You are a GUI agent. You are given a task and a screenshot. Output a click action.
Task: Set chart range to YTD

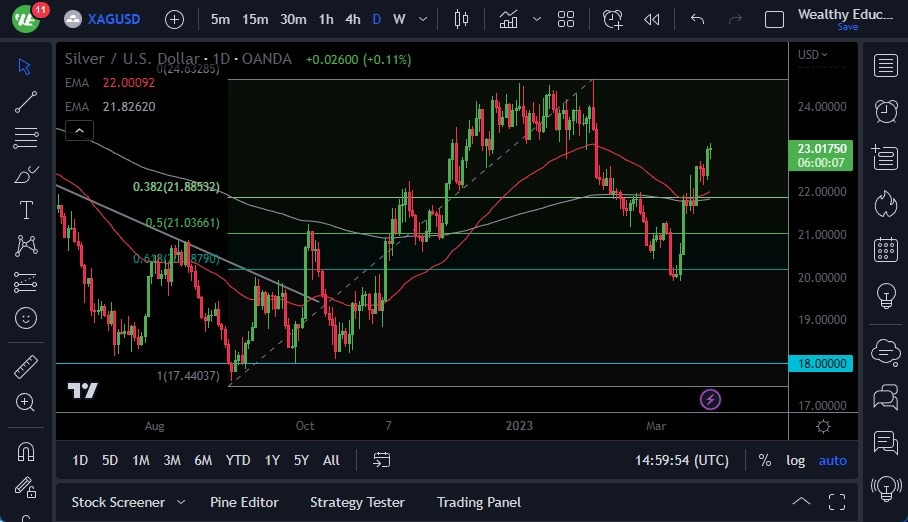[238, 460]
